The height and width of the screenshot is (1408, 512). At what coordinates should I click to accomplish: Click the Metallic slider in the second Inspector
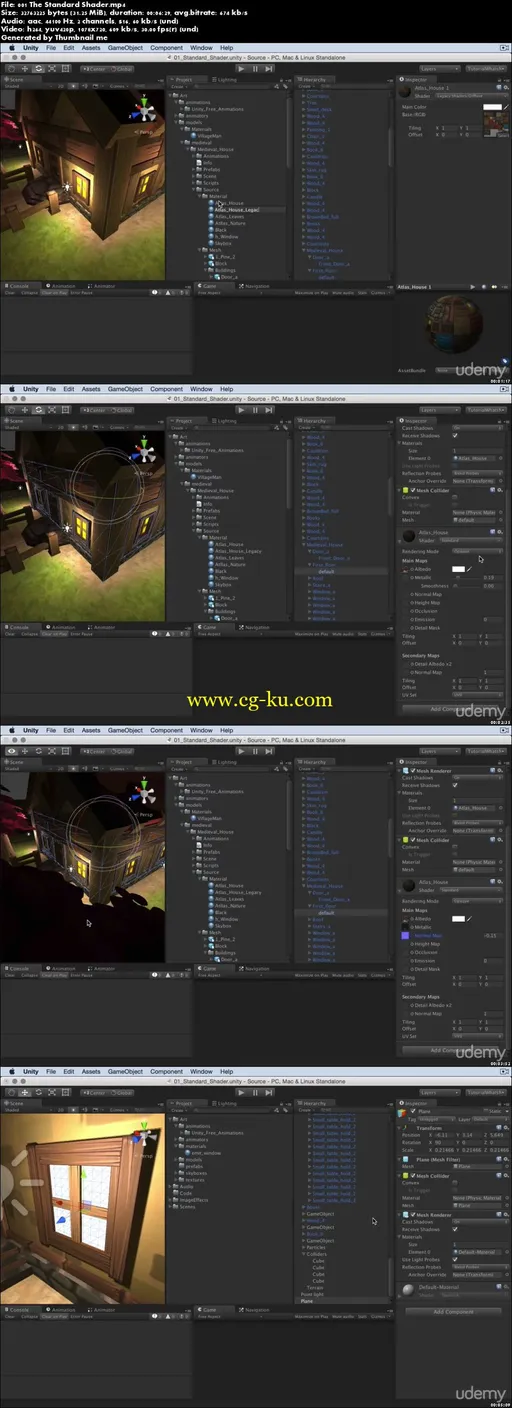[467, 577]
